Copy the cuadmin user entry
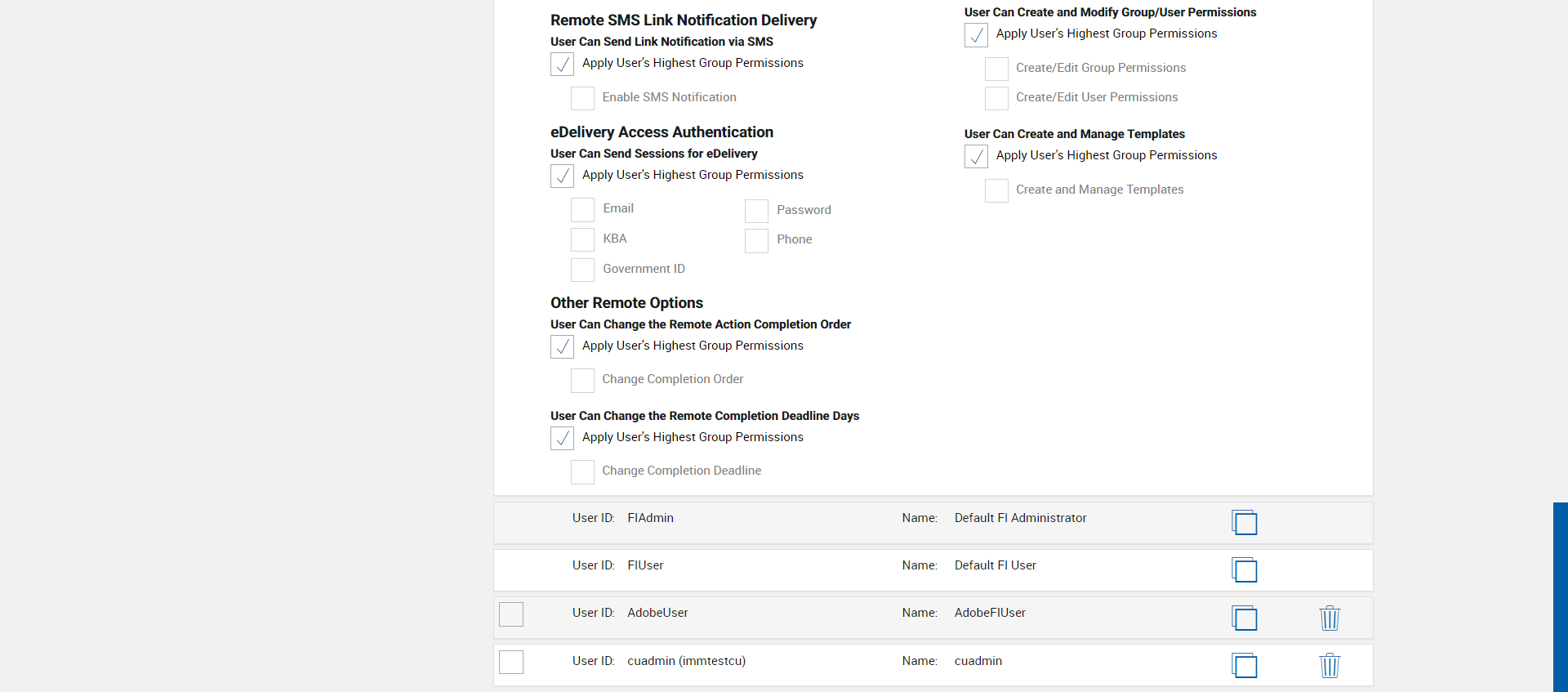1568x692 pixels. (x=1244, y=665)
